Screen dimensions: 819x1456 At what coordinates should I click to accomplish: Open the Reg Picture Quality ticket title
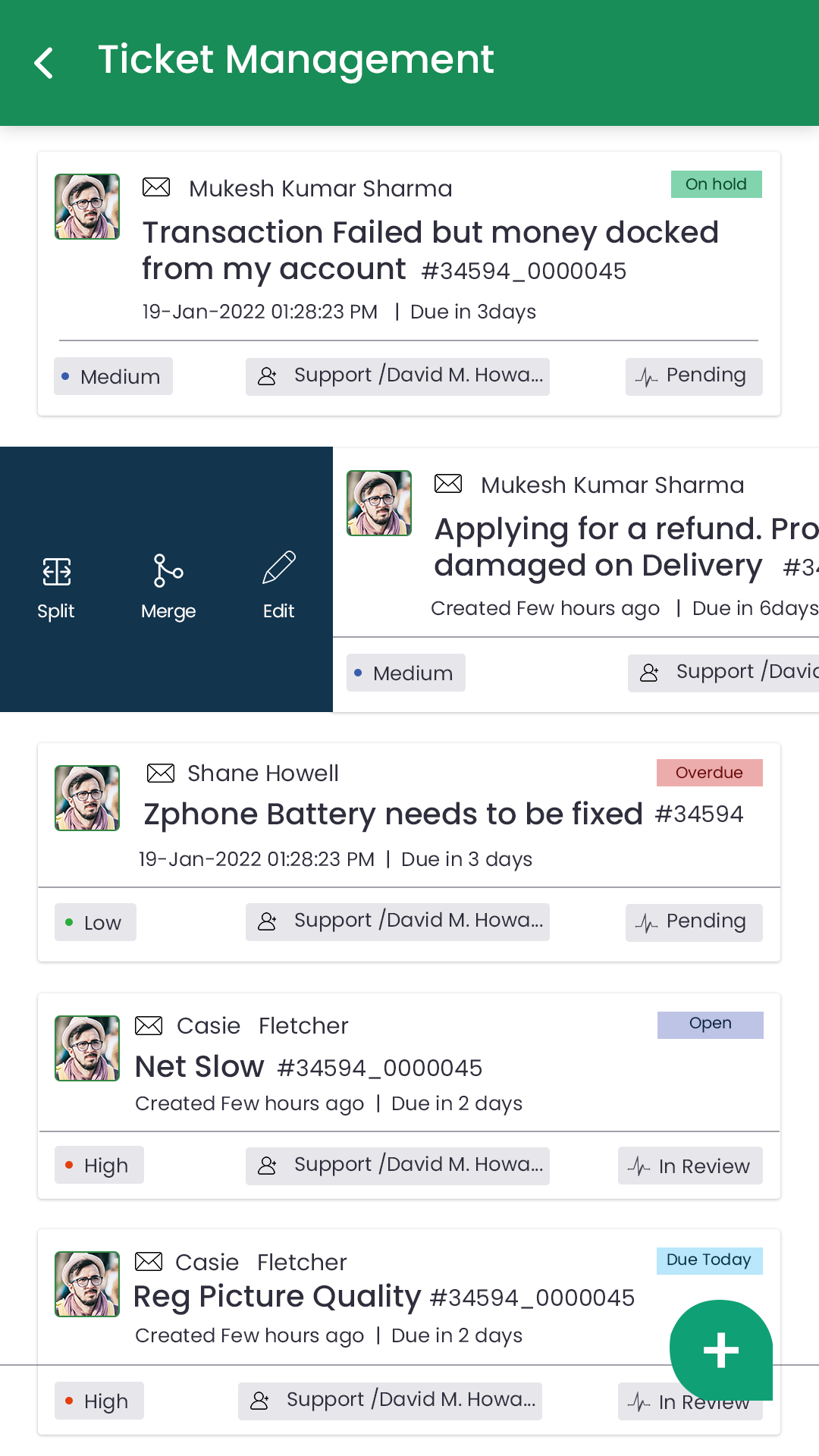277,1297
